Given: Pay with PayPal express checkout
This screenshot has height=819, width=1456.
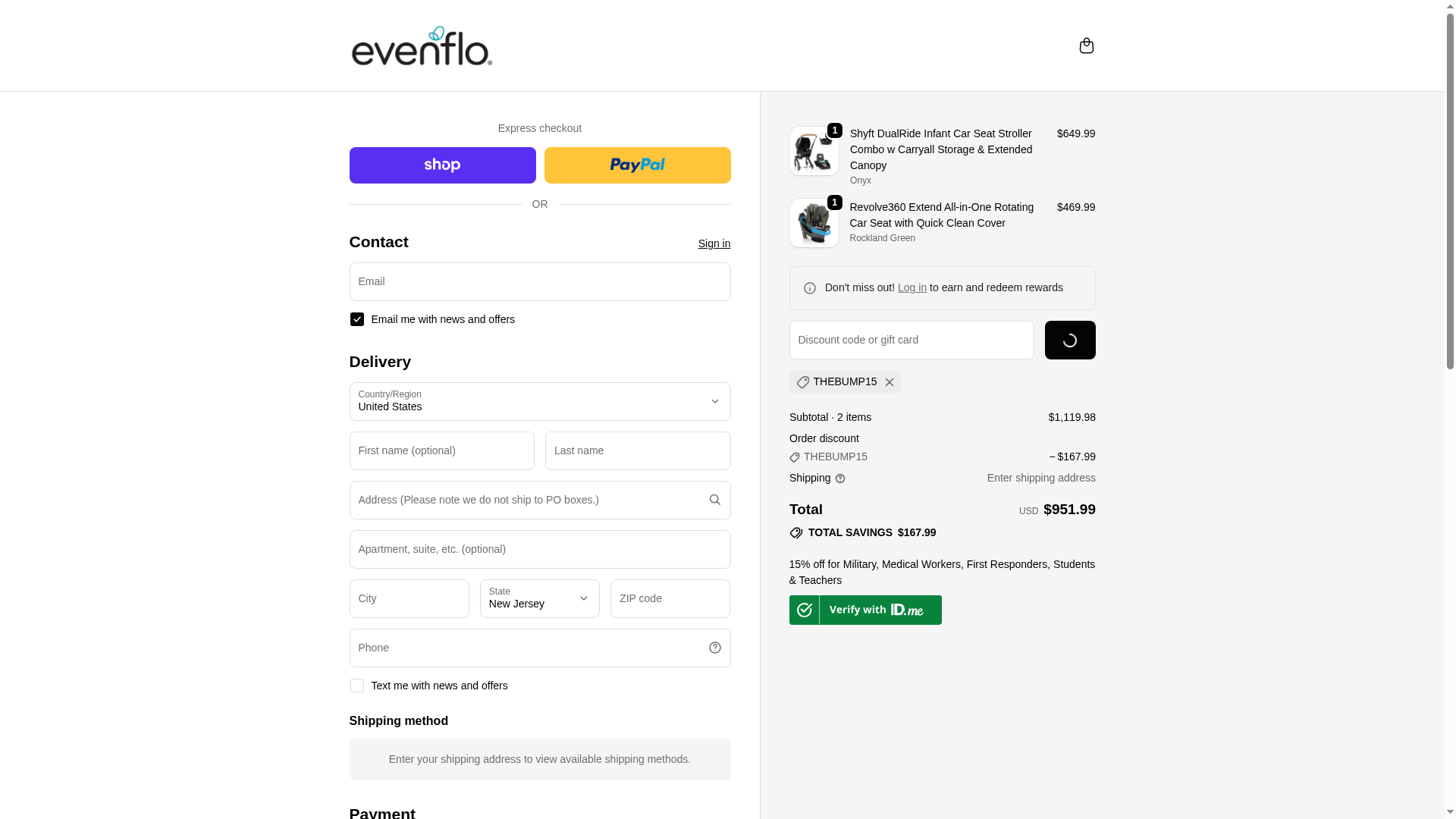Looking at the screenshot, I should (637, 165).
